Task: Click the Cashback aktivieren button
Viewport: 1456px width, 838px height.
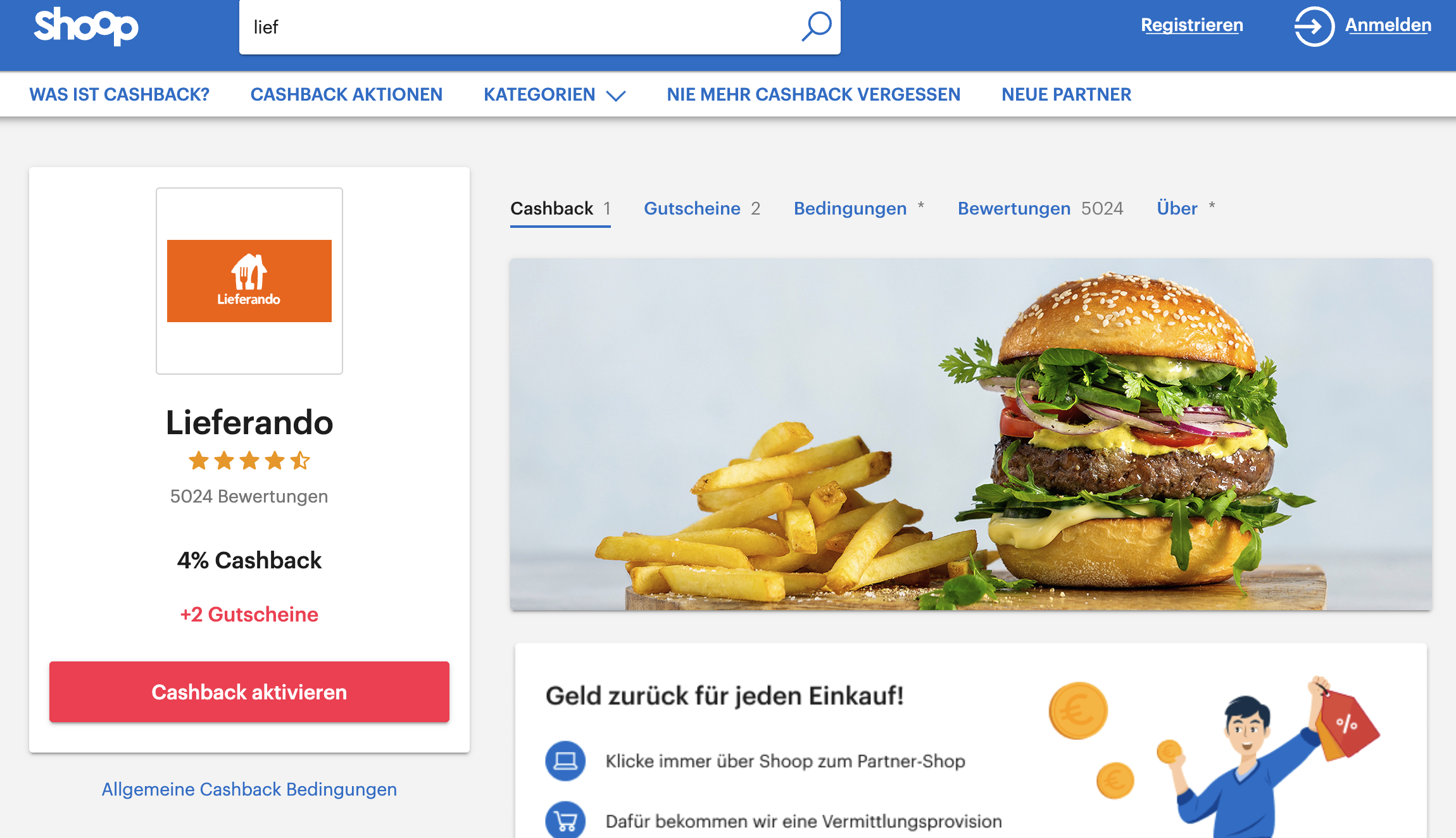Action: click(249, 692)
